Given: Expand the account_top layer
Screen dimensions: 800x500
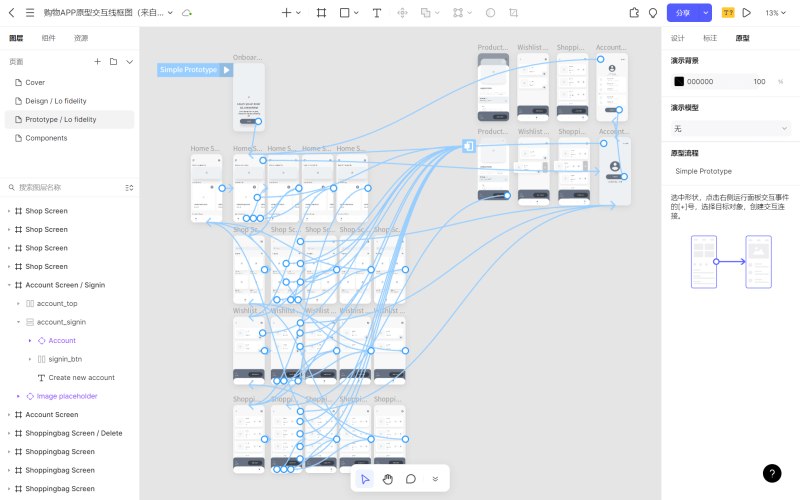Looking at the screenshot, I should click(18, 304).
